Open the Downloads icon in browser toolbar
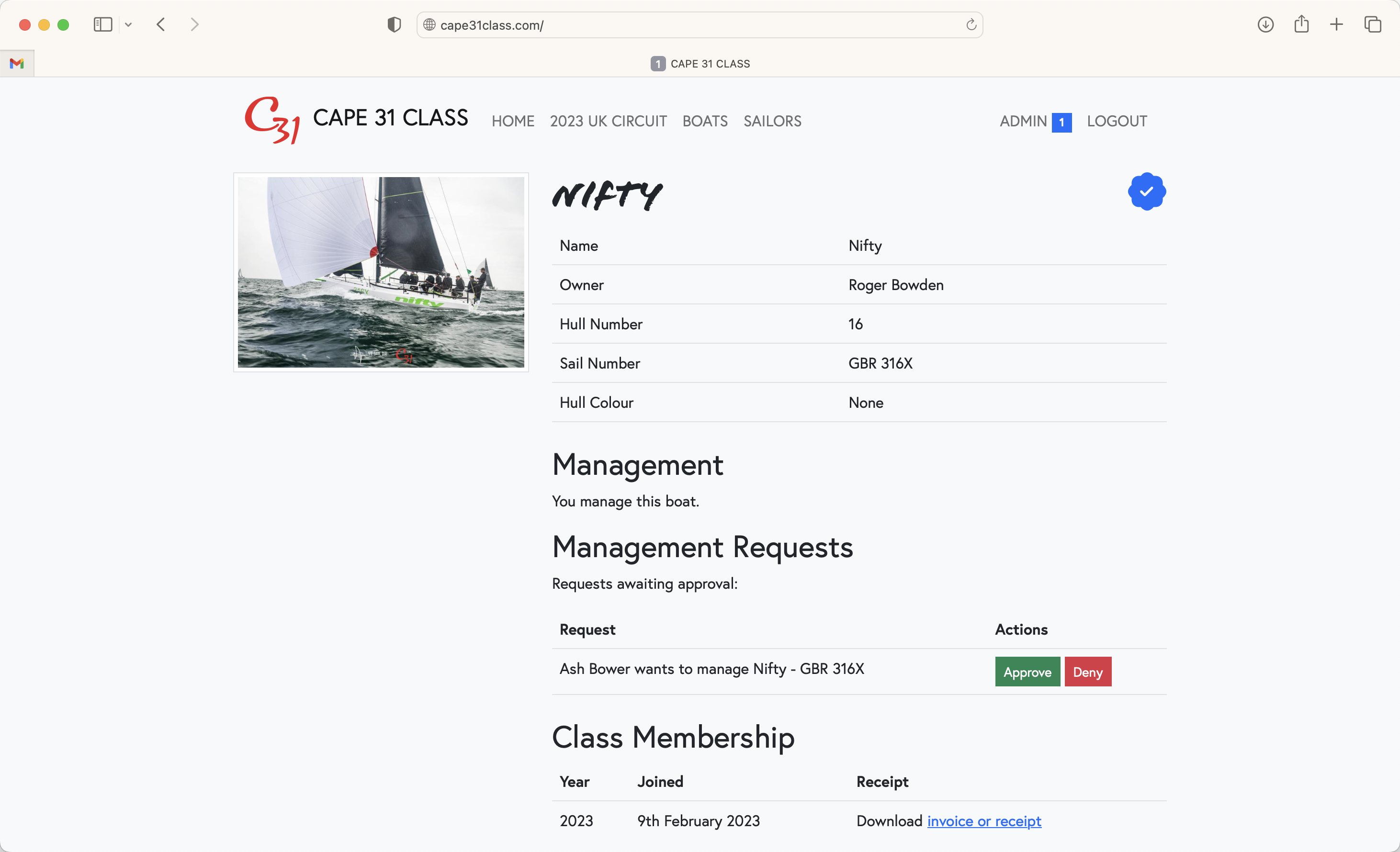This screenshot has width=1400, height=852. [x=1266, y=24]
